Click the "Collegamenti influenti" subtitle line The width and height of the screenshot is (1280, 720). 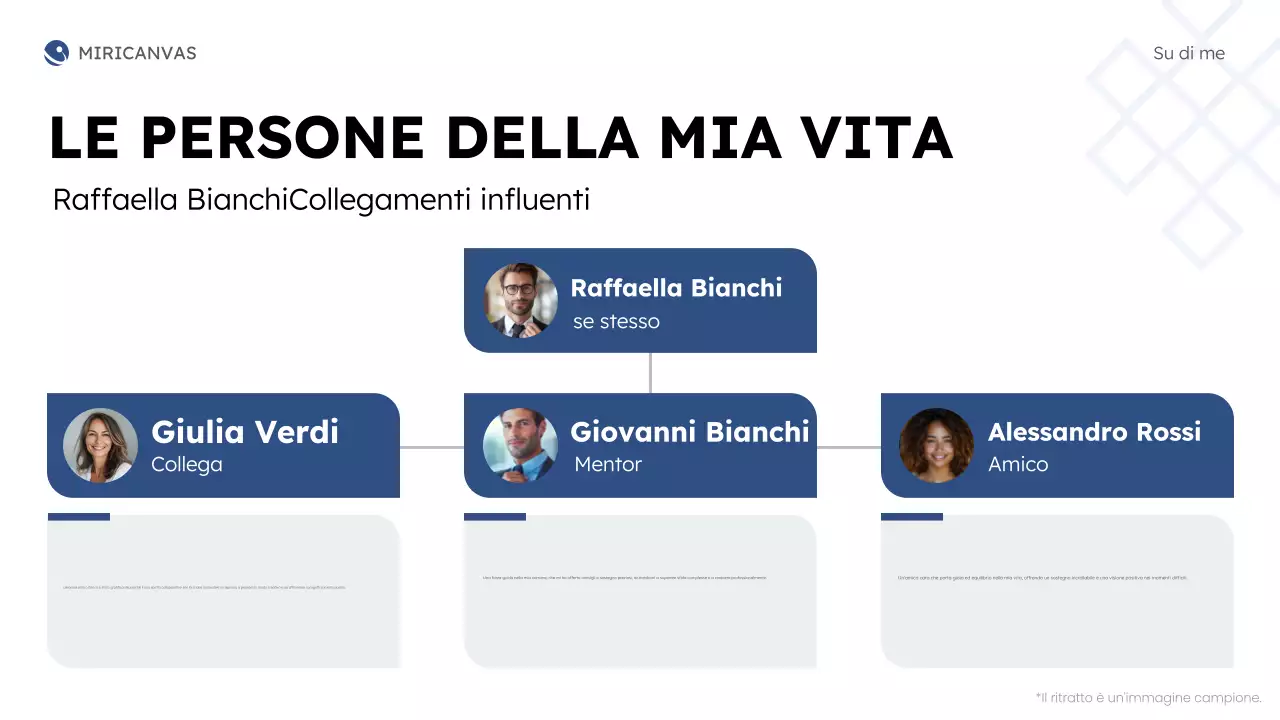click(x=321, y=200)
